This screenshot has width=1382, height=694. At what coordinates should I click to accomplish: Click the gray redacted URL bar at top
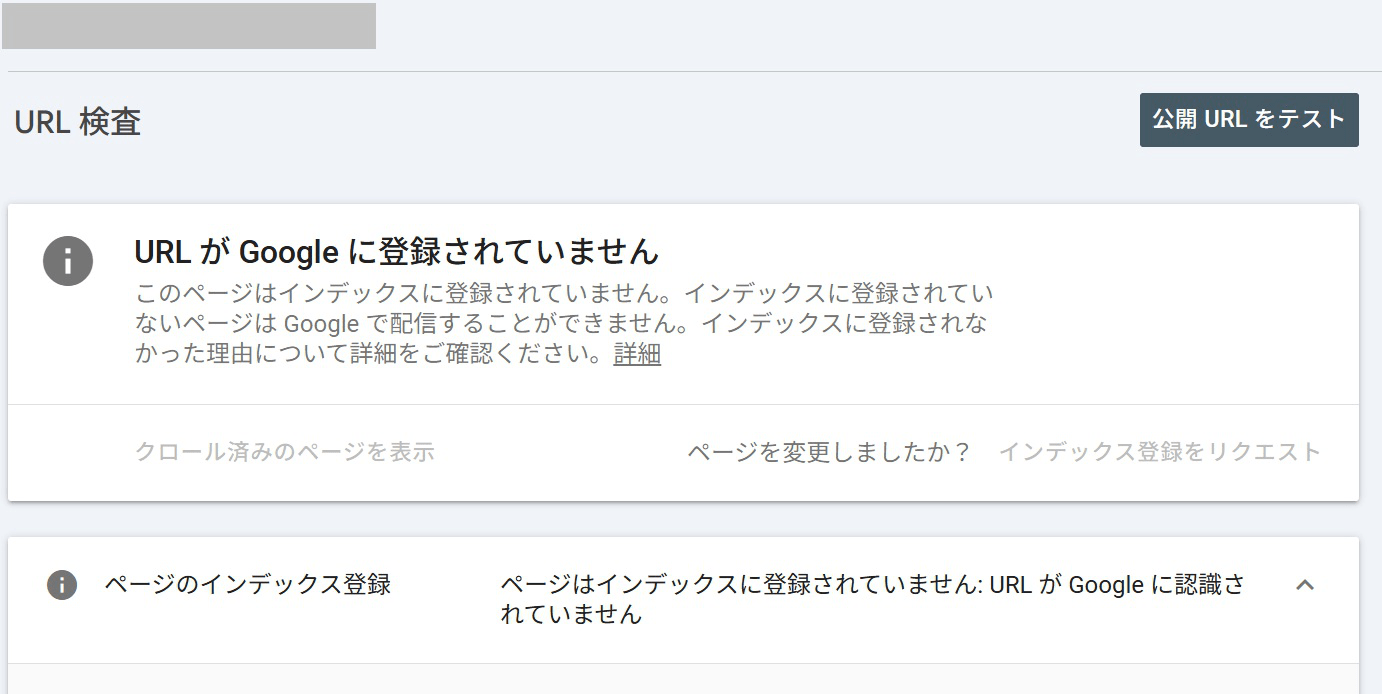click(x=189, y=26)
